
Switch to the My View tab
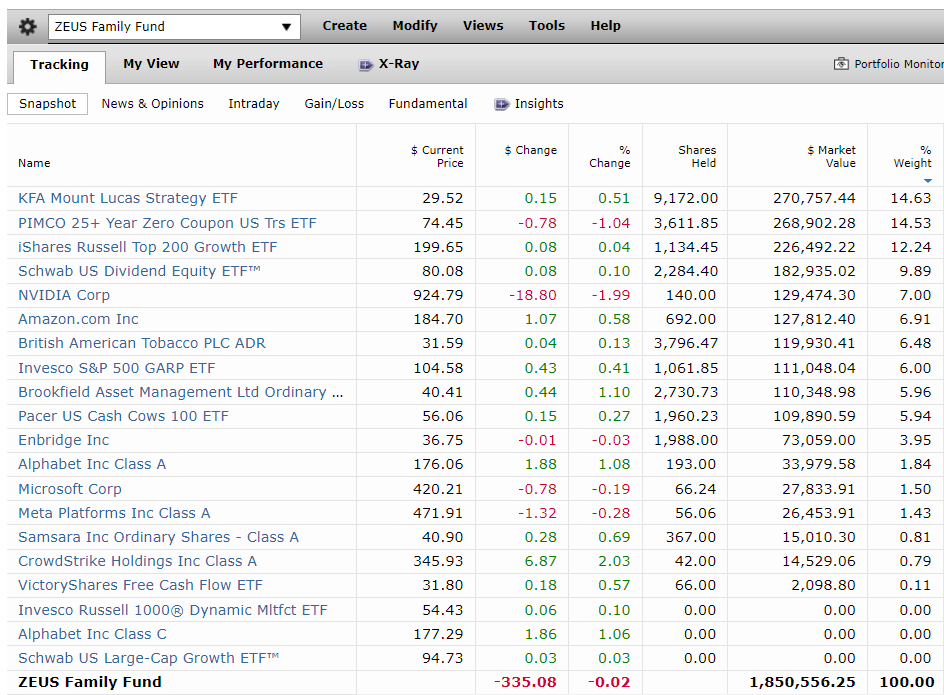click(x=151, y=63)
